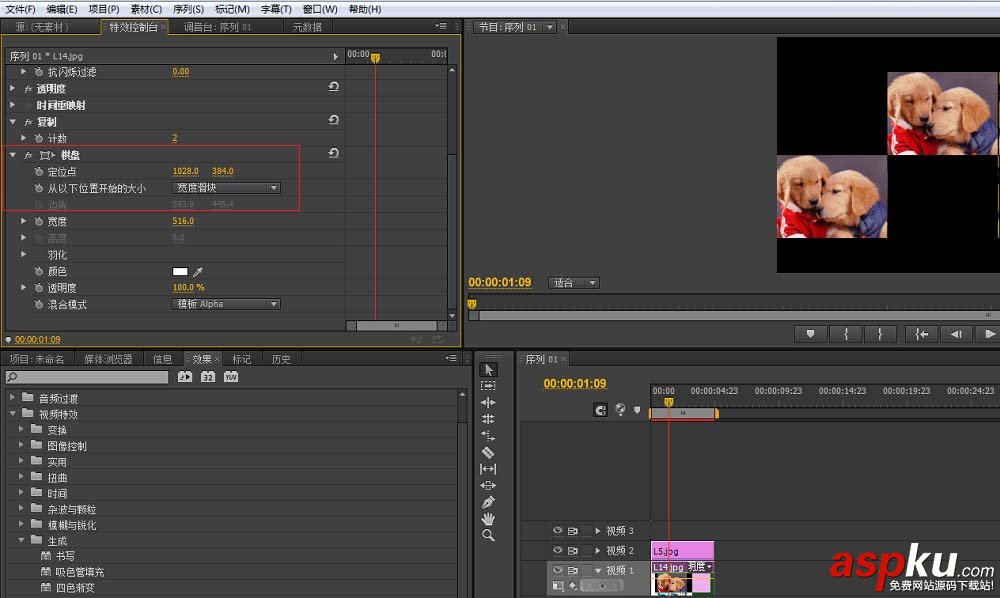This screenshot has height=598, width=1000.
Task: Open the 宽度滑块 size dropdown
Action: pyautogui.click(x=226, y=188)
